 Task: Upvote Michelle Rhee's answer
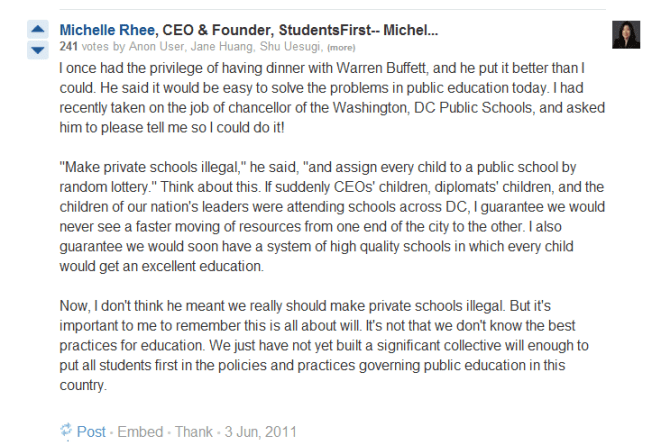point(38,30)
